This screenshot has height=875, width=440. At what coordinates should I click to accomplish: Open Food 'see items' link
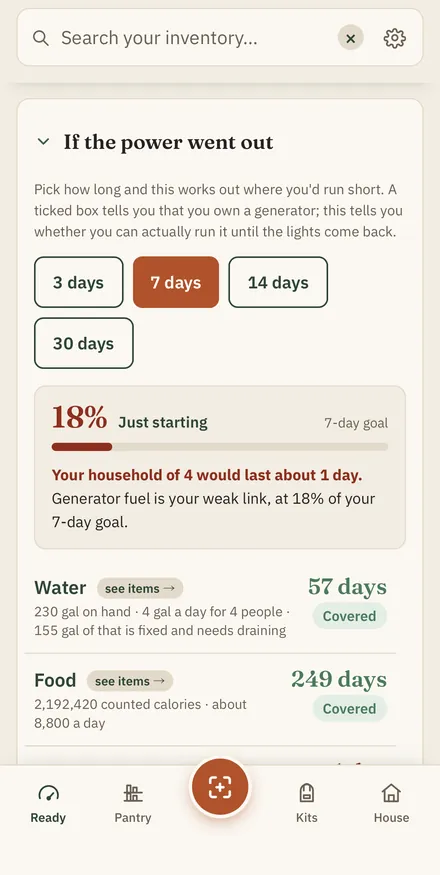[130, 681]
